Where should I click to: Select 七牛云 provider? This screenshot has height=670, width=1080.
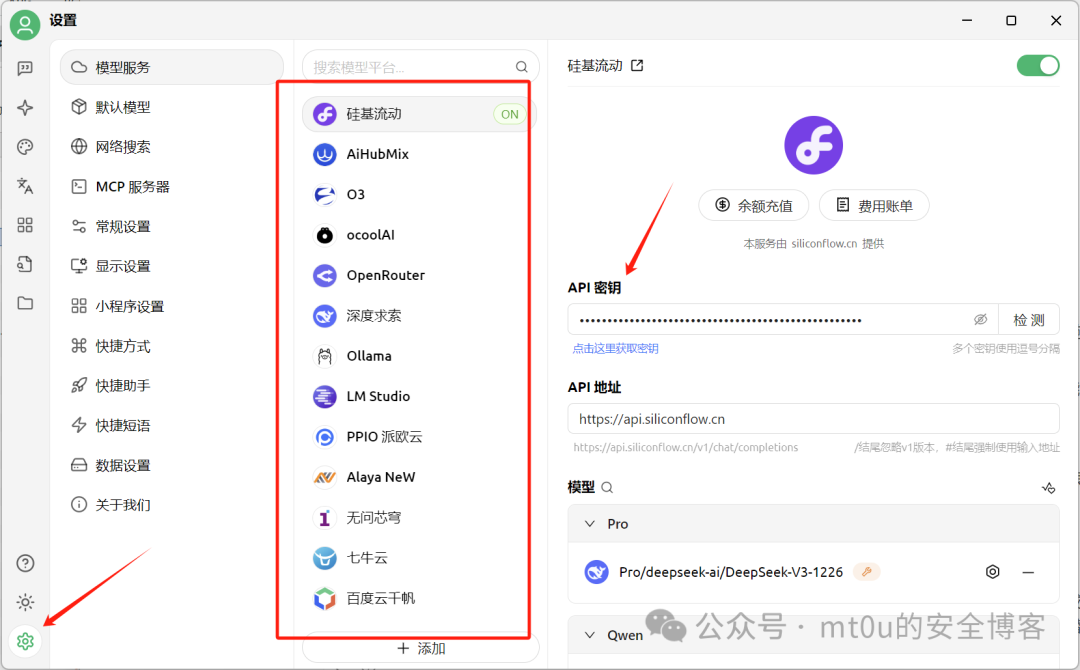coord(419,558)
